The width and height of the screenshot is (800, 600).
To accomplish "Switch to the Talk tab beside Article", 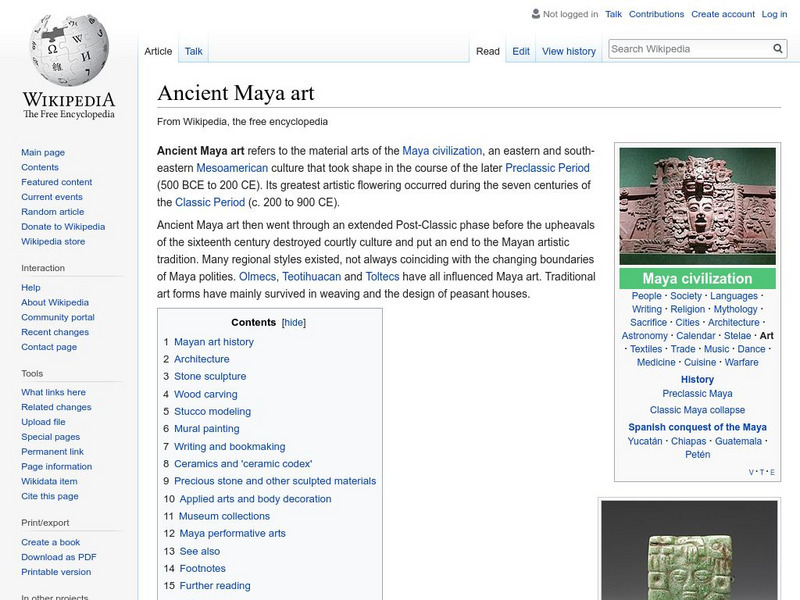I will (x=193, y=51).
